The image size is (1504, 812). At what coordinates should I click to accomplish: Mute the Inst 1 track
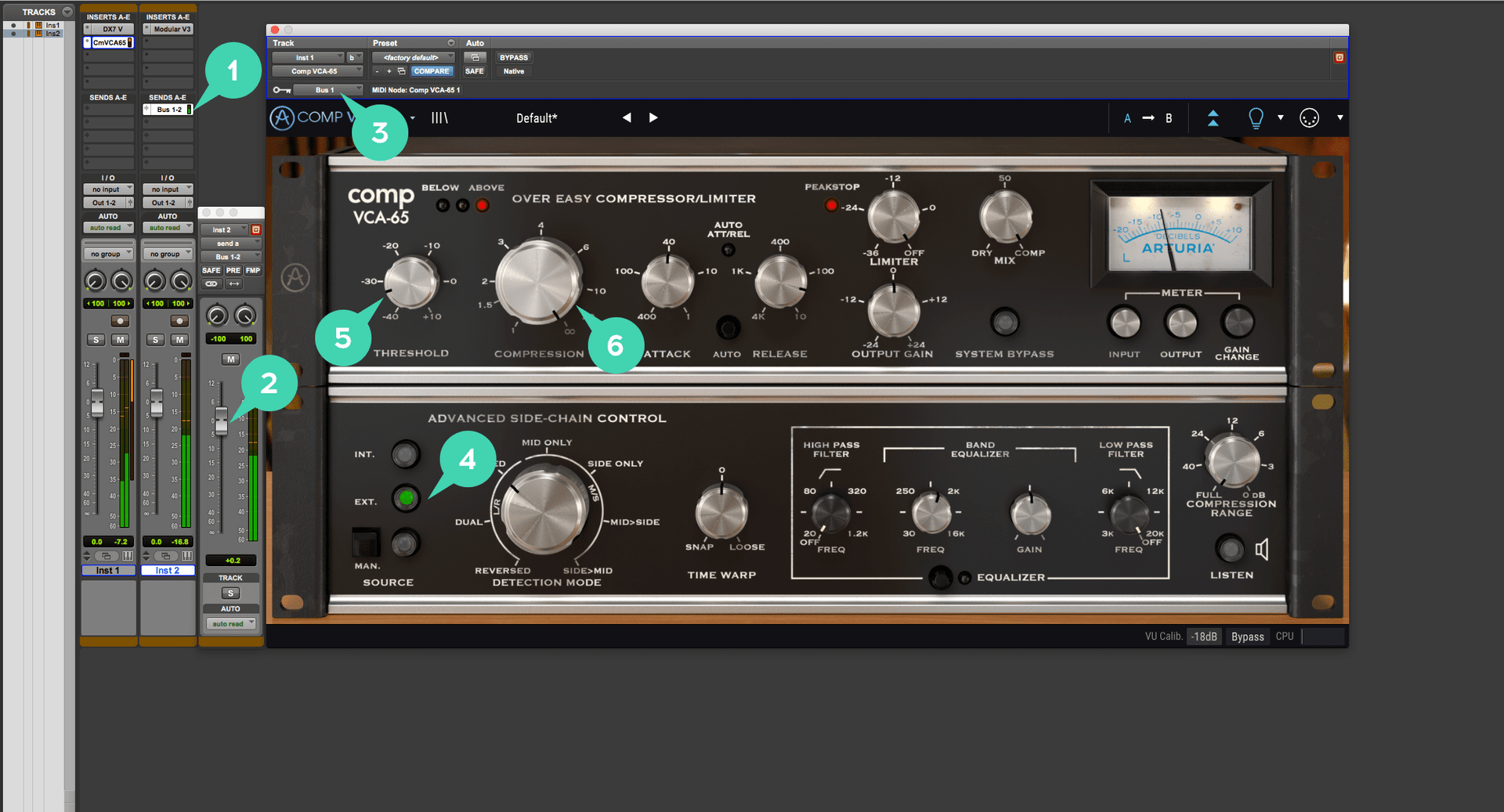point(120,340)
